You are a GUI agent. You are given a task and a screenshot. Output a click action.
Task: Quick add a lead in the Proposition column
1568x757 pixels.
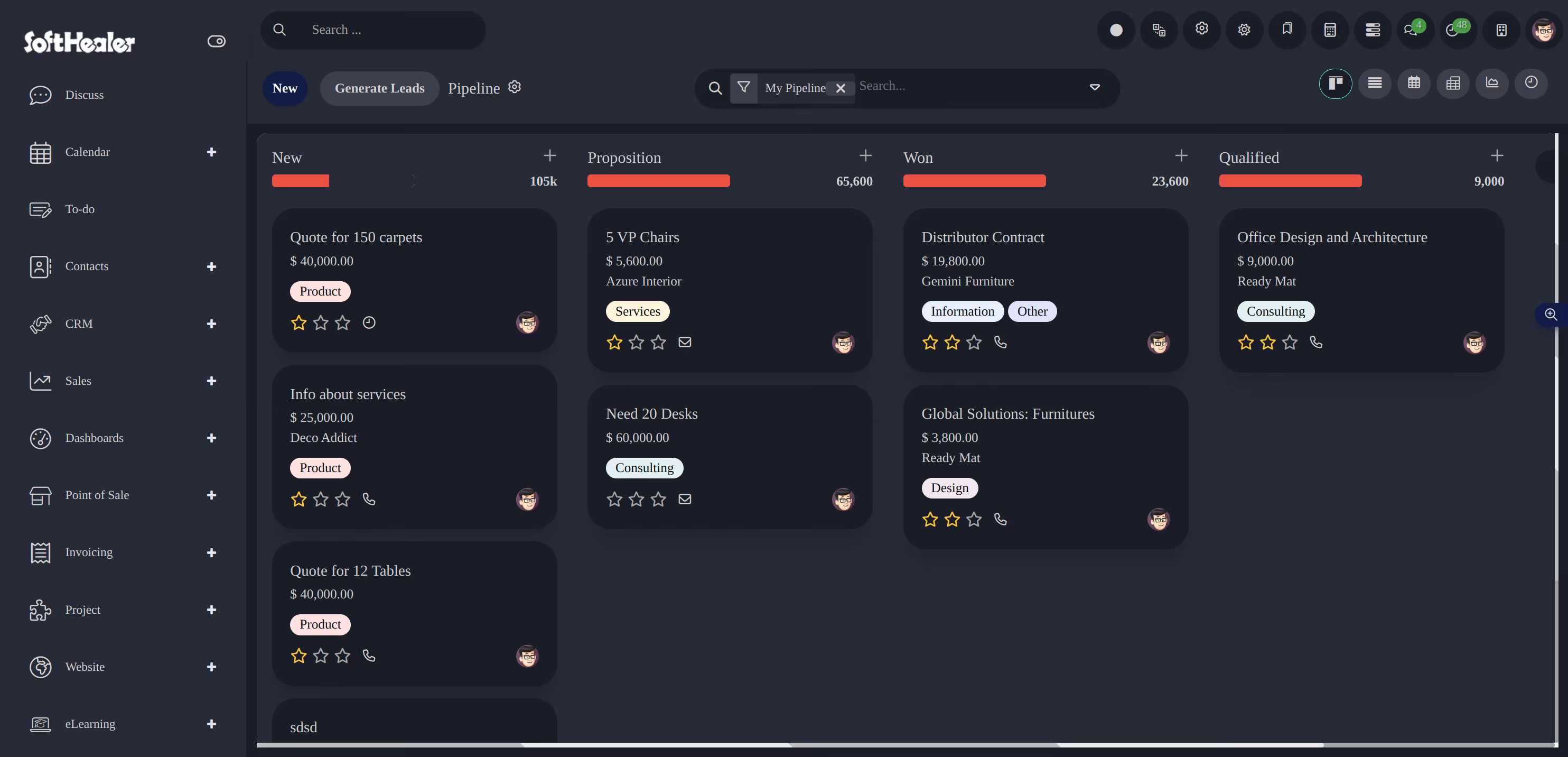point(865,156)
